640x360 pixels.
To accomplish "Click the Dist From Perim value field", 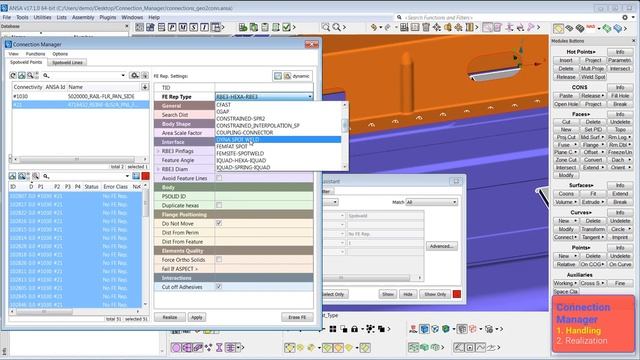I will coord(264,232).
